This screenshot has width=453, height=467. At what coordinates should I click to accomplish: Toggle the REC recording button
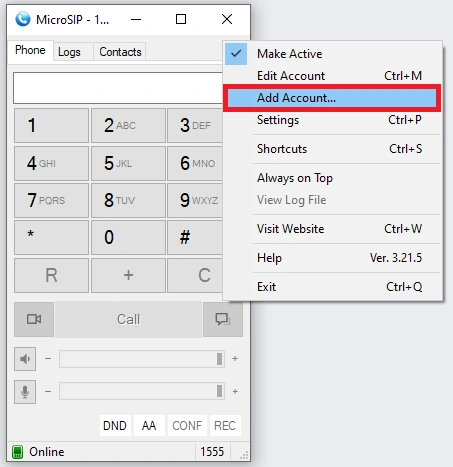(x=225, y=426)
